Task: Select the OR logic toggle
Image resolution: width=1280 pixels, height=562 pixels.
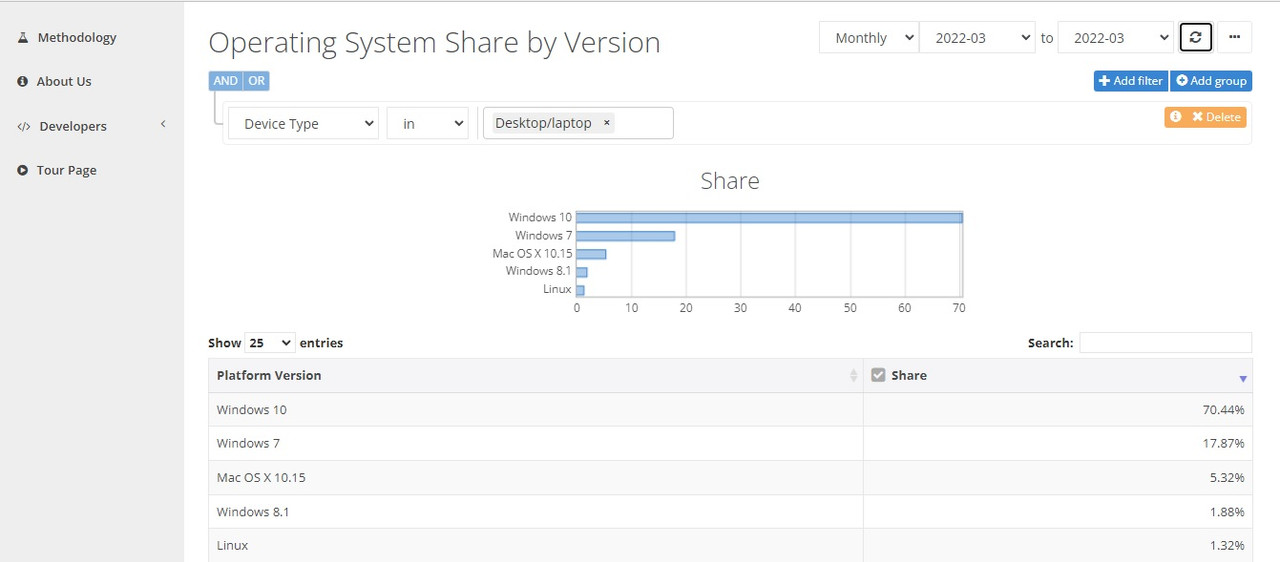Action: 257,81
